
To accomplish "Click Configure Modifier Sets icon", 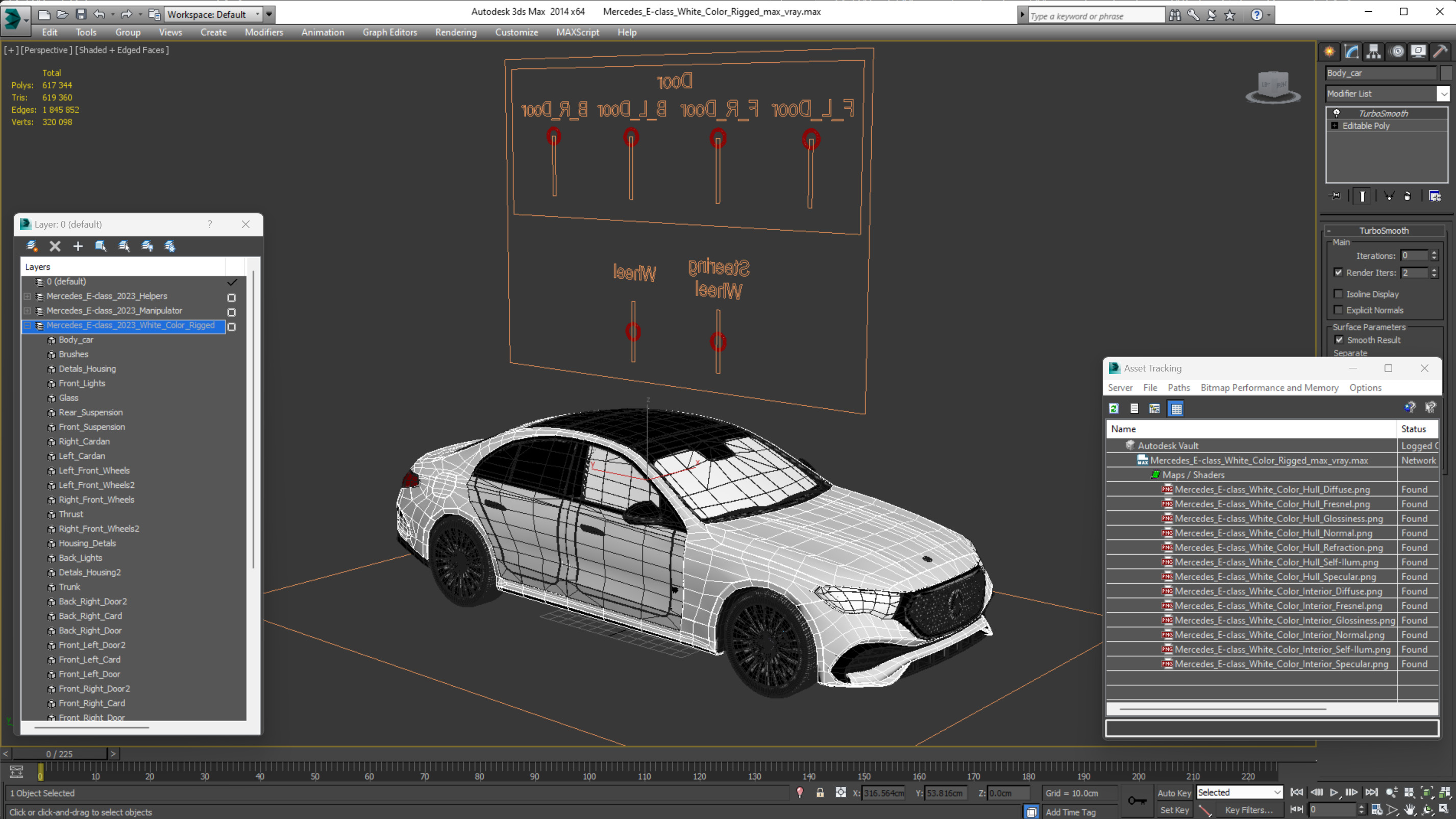I will click(x=1435, y=195).
